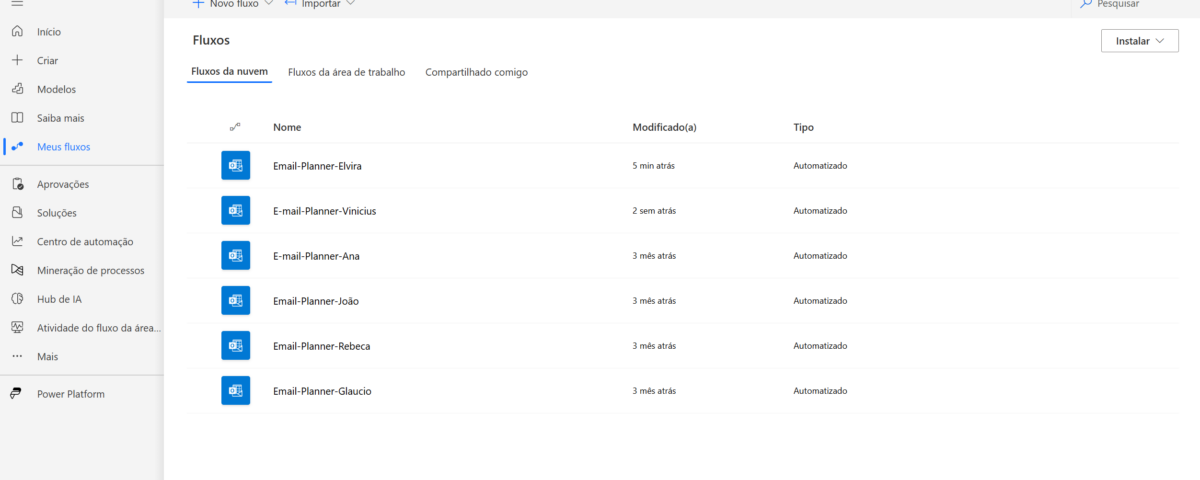Image resolution: width=1200 pixels, height=480 pixels.
Task: Sort by Modificado(a) column header
Action: tap(664, 128)
